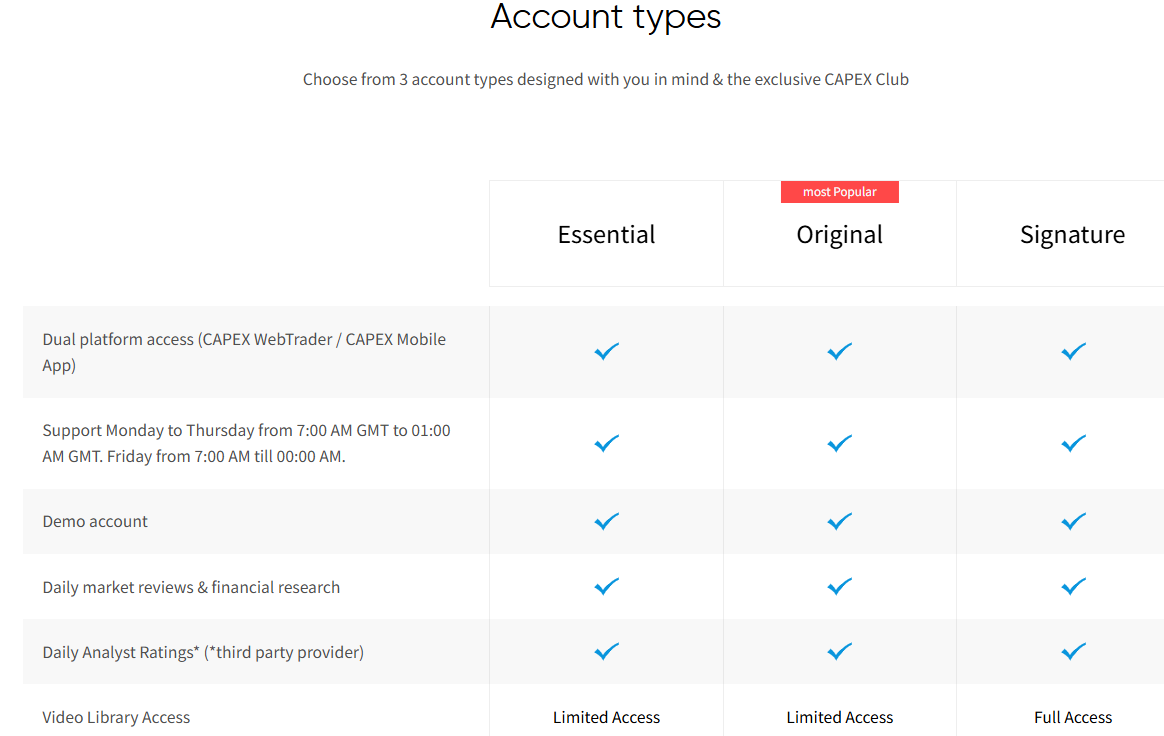Screen dimensions: 1164x736
Task: Click the Essential checkmark for Daily Analyst Ratings
Action: (606, 651)
